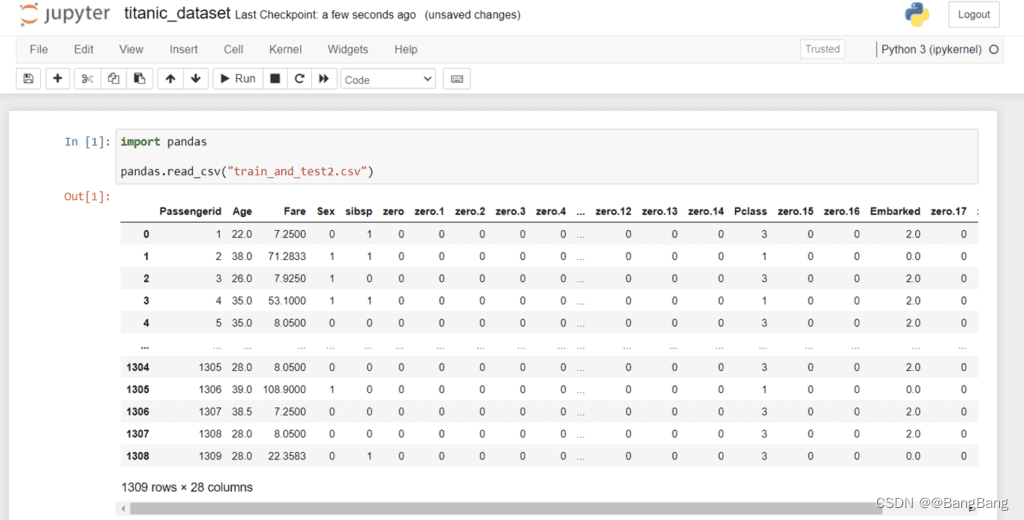Run the selected cell
The image size is (1024, 520).
click(x=238, y=78)
